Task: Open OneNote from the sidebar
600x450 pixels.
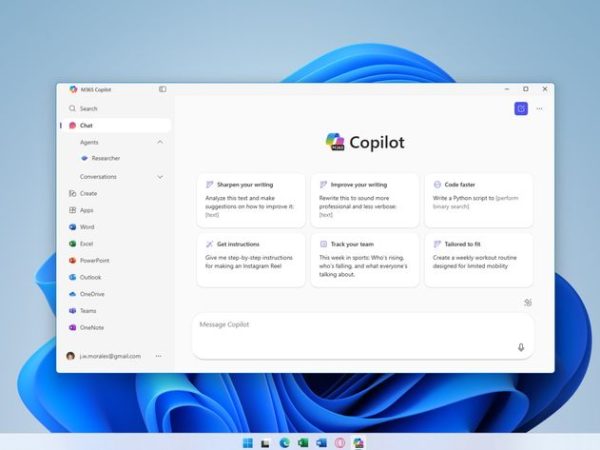Action: click(x=92, y=327)
